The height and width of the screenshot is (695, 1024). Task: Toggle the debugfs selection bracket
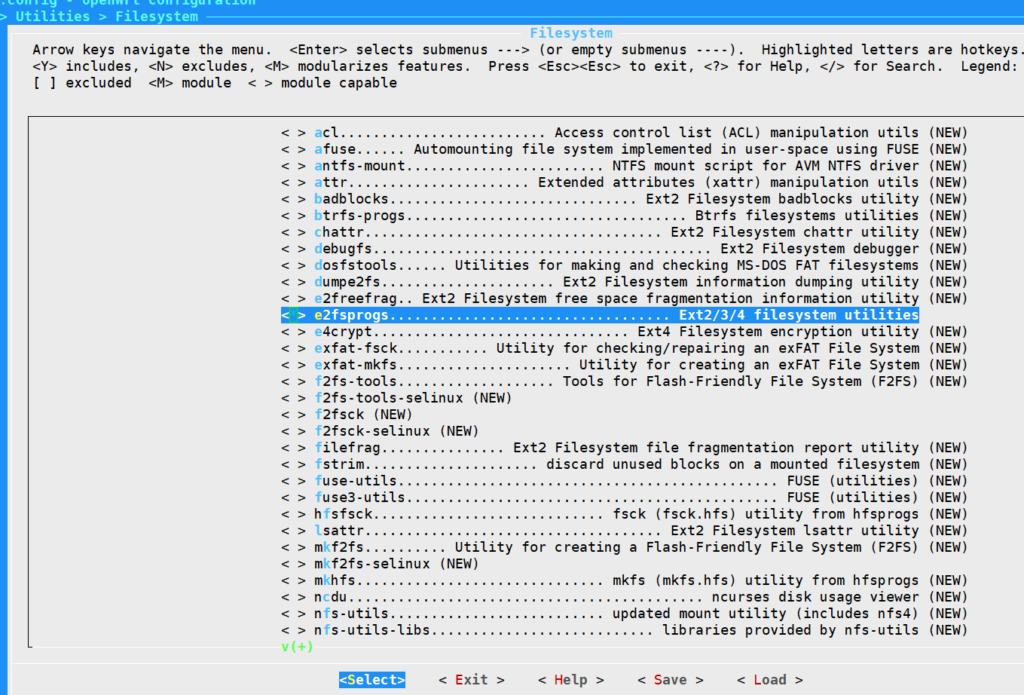(x=293, y=249)
